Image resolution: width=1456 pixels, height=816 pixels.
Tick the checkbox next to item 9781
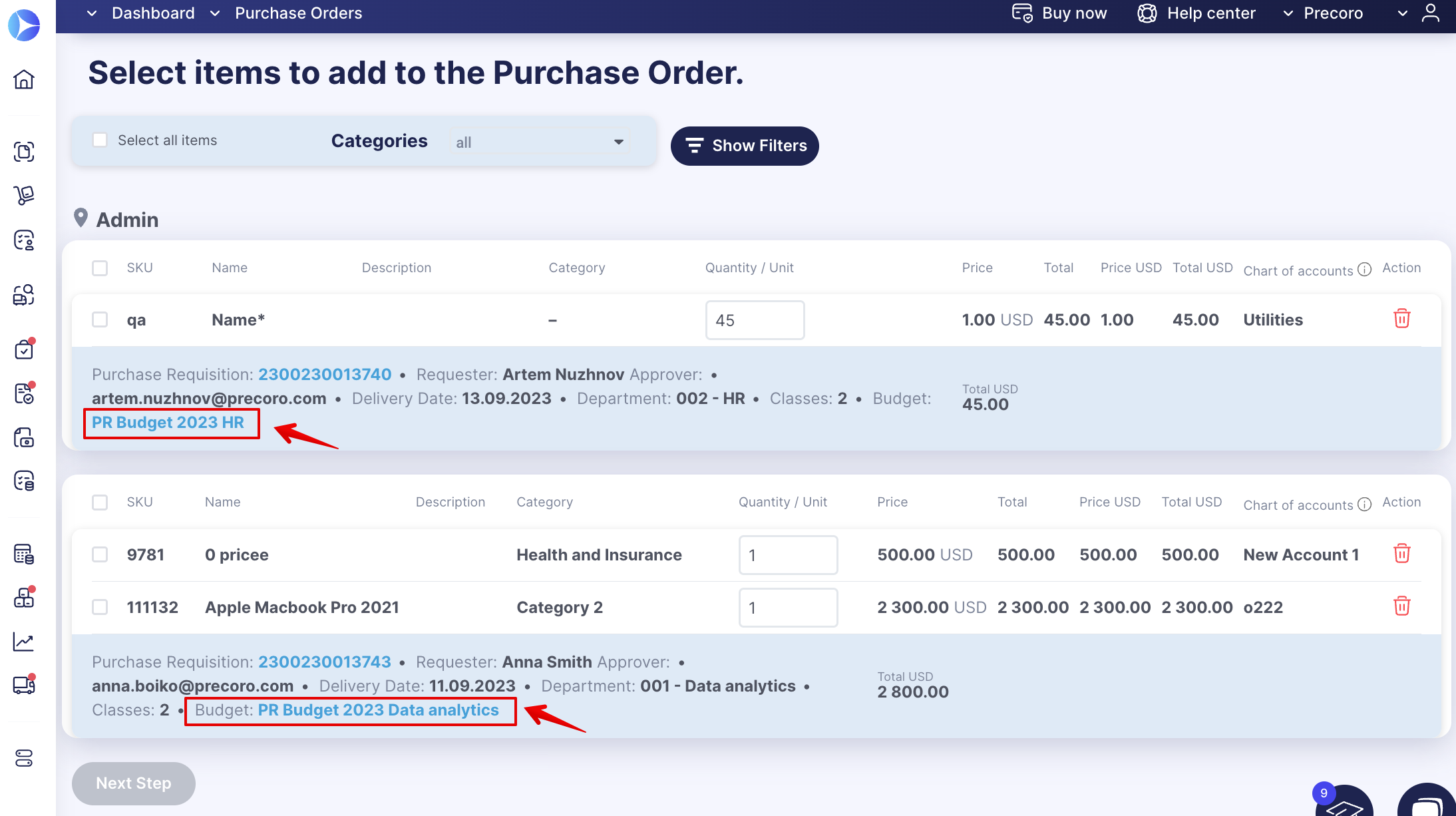point(100,554)
